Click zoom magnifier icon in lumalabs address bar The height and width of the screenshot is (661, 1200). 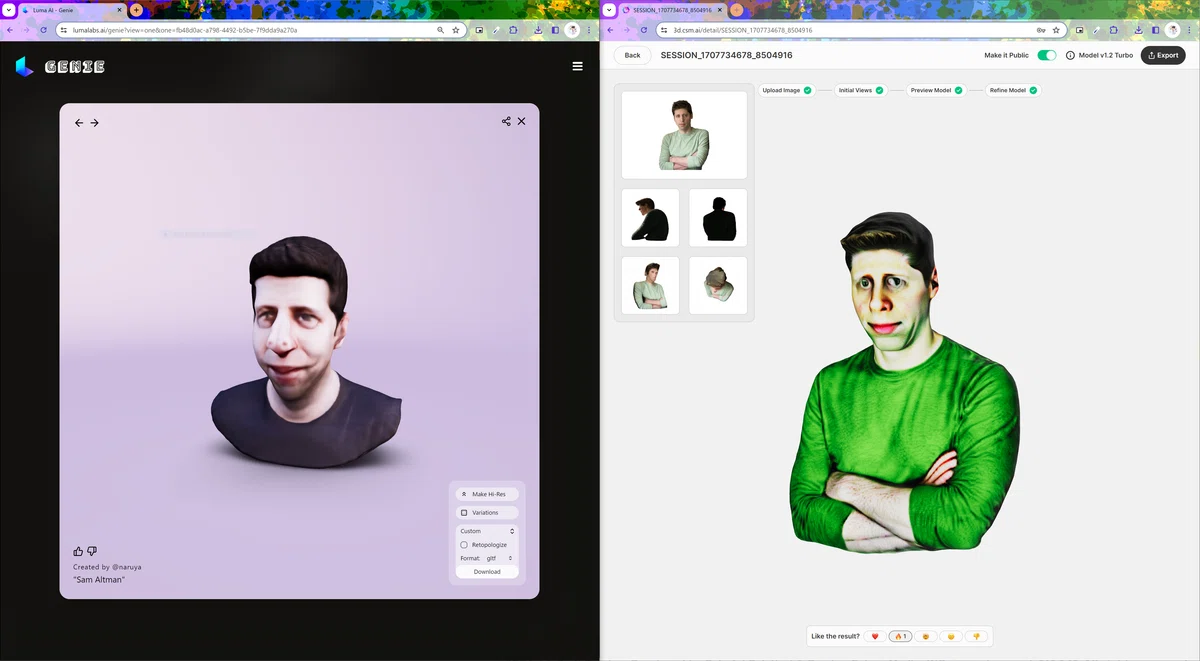pos(440,30)
